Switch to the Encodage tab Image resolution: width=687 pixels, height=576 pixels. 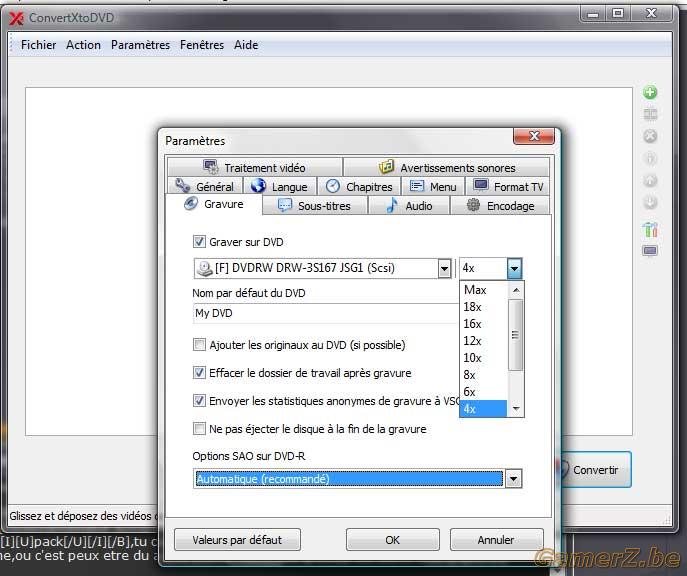tap(500, 205)
